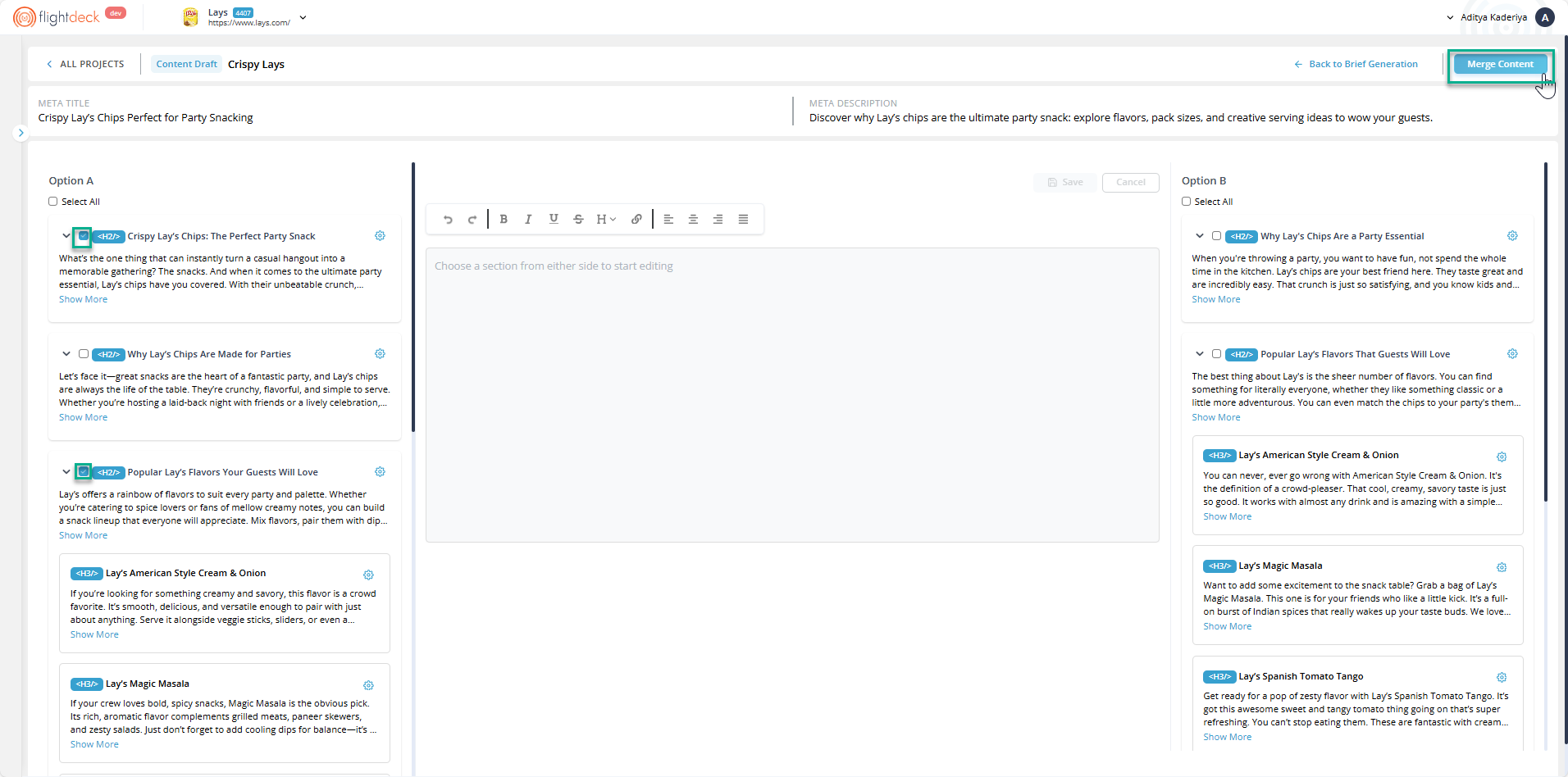This screenshot has height=777, width=1568.
Task: Open gear for Why Lay's Chips Are a Party Essential
Action: [x=1512, y=236]
